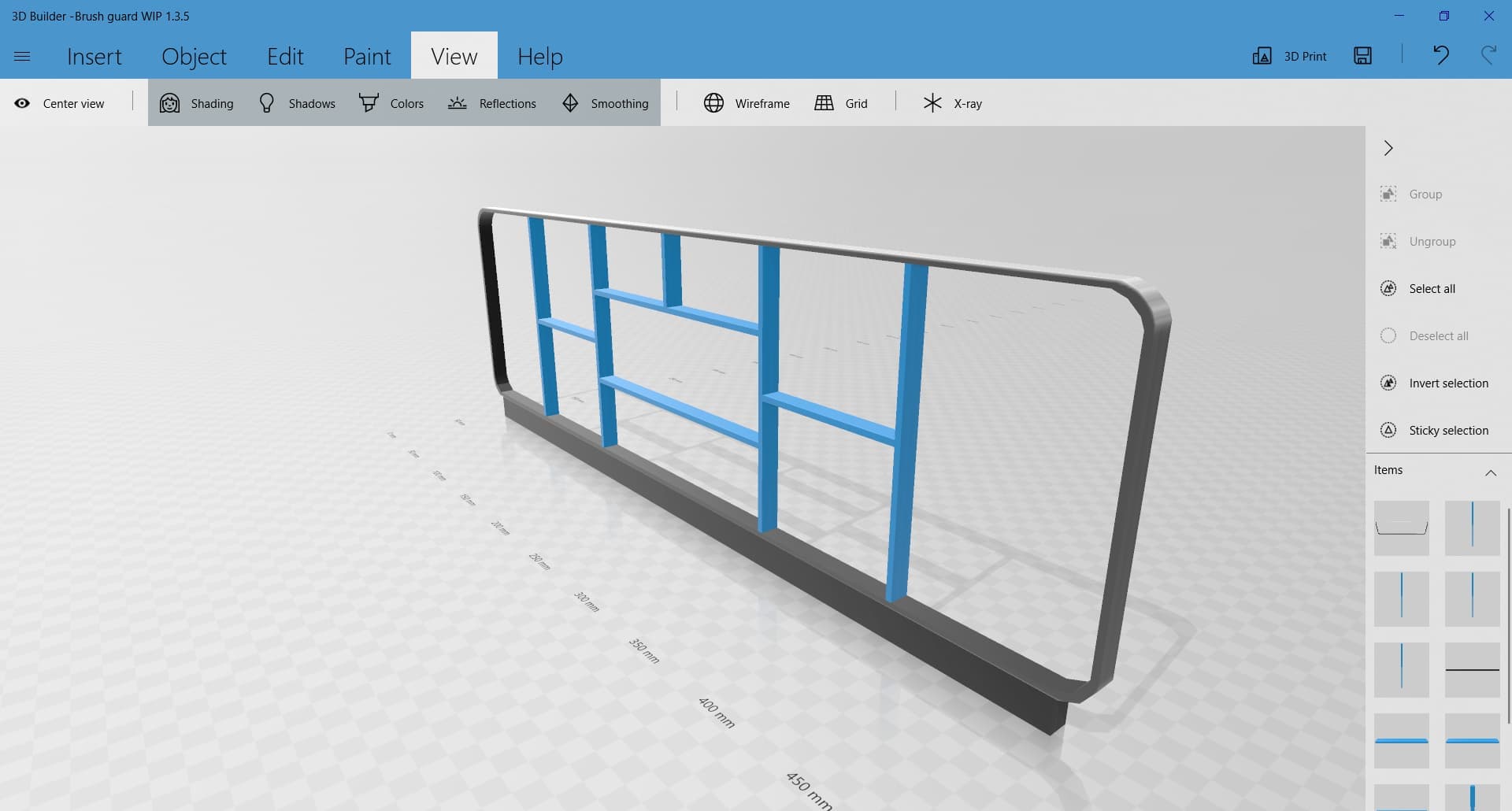Click the Invert selection icon

point(1388,383)
